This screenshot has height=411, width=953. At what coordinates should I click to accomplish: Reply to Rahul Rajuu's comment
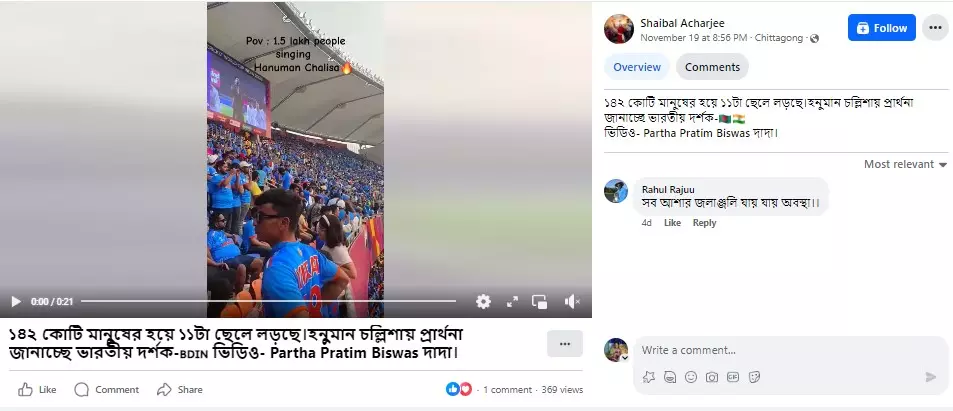point(704,223)
